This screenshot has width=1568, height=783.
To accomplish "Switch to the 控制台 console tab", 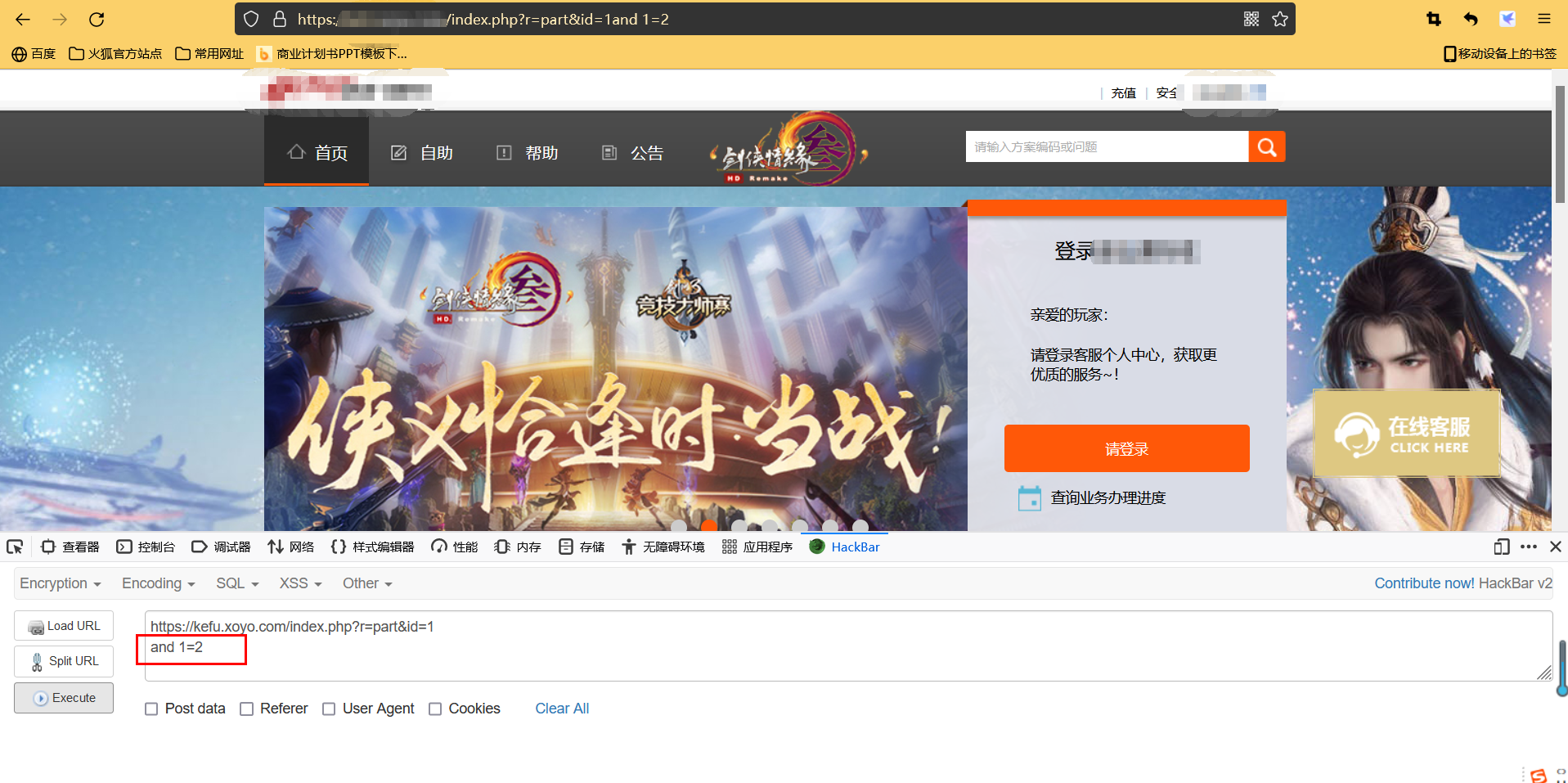I will click(146, 547).
